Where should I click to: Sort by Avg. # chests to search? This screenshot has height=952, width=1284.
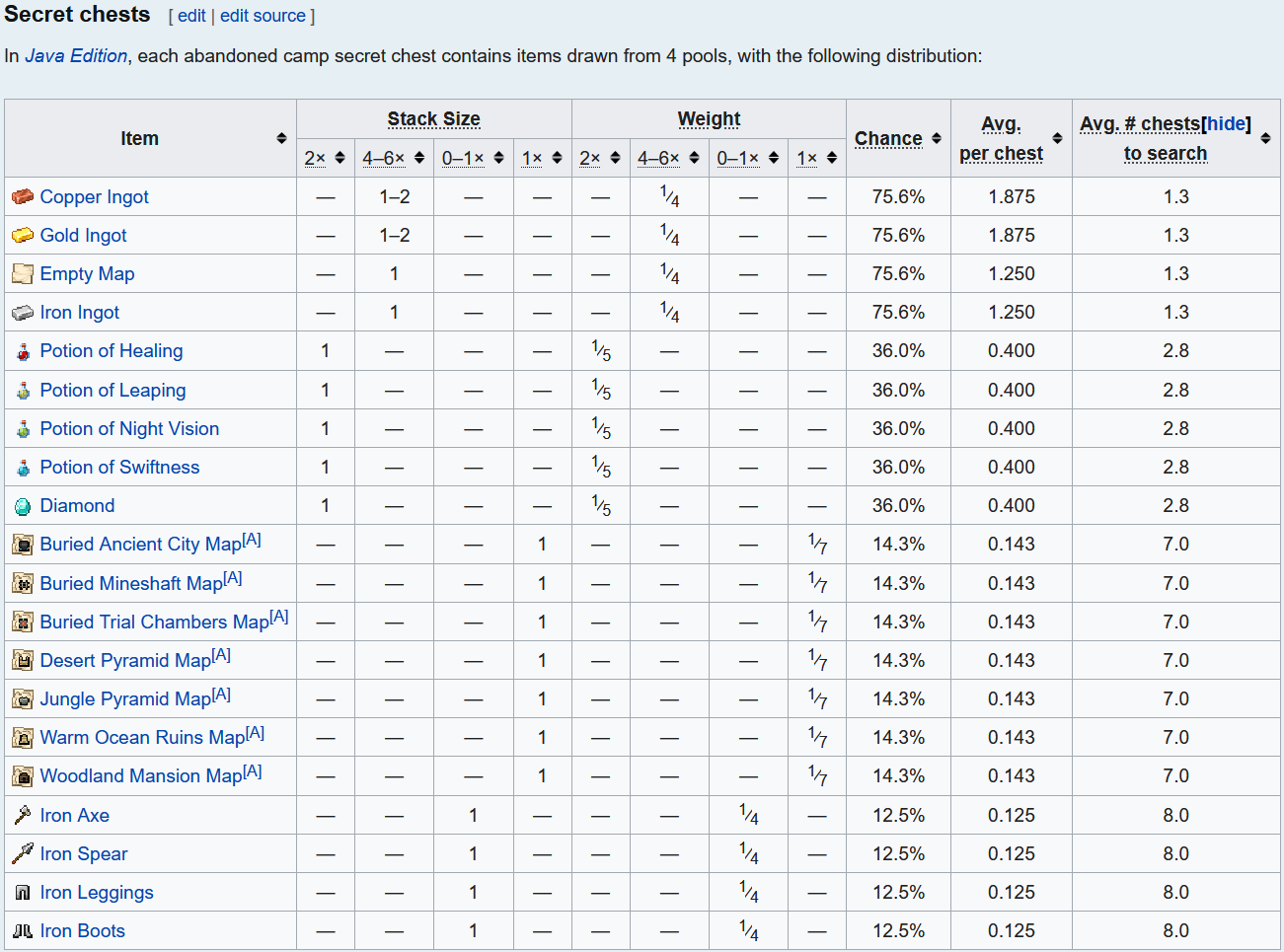(1266, 139)
